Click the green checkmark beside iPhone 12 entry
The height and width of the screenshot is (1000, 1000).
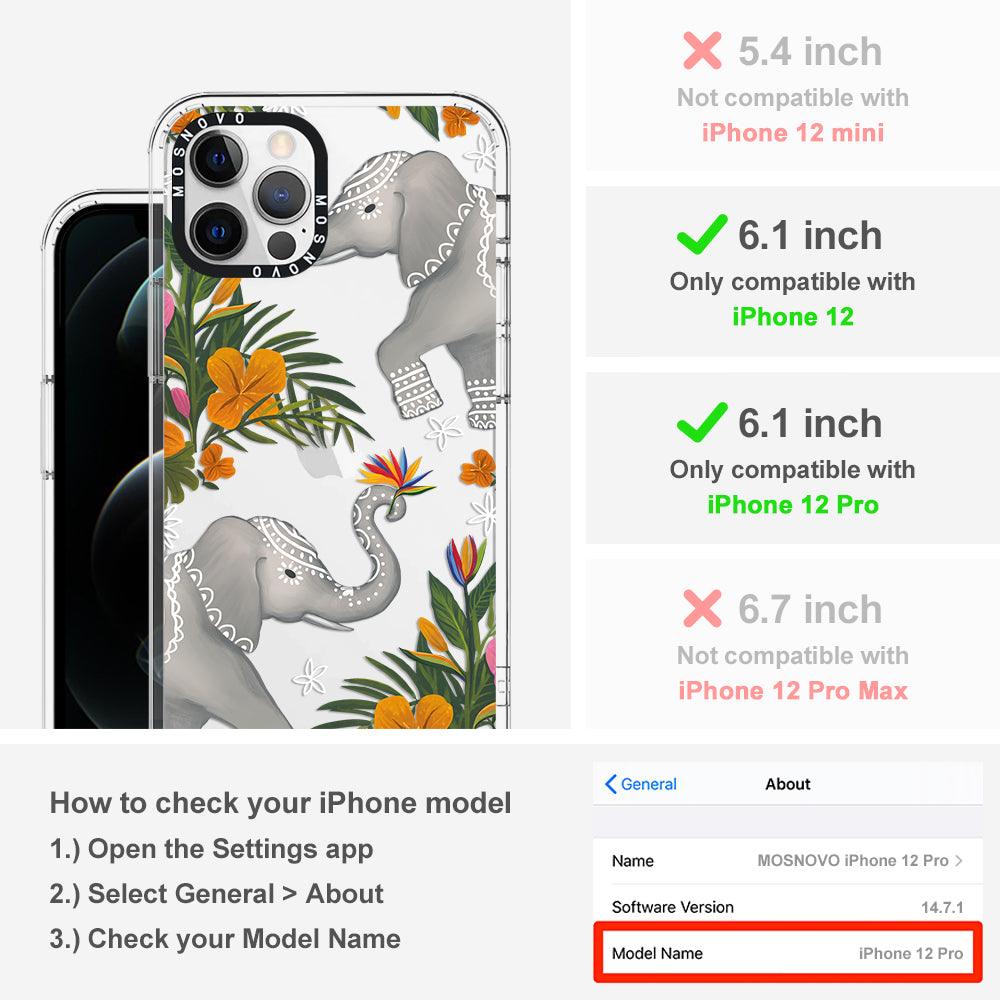702,234
